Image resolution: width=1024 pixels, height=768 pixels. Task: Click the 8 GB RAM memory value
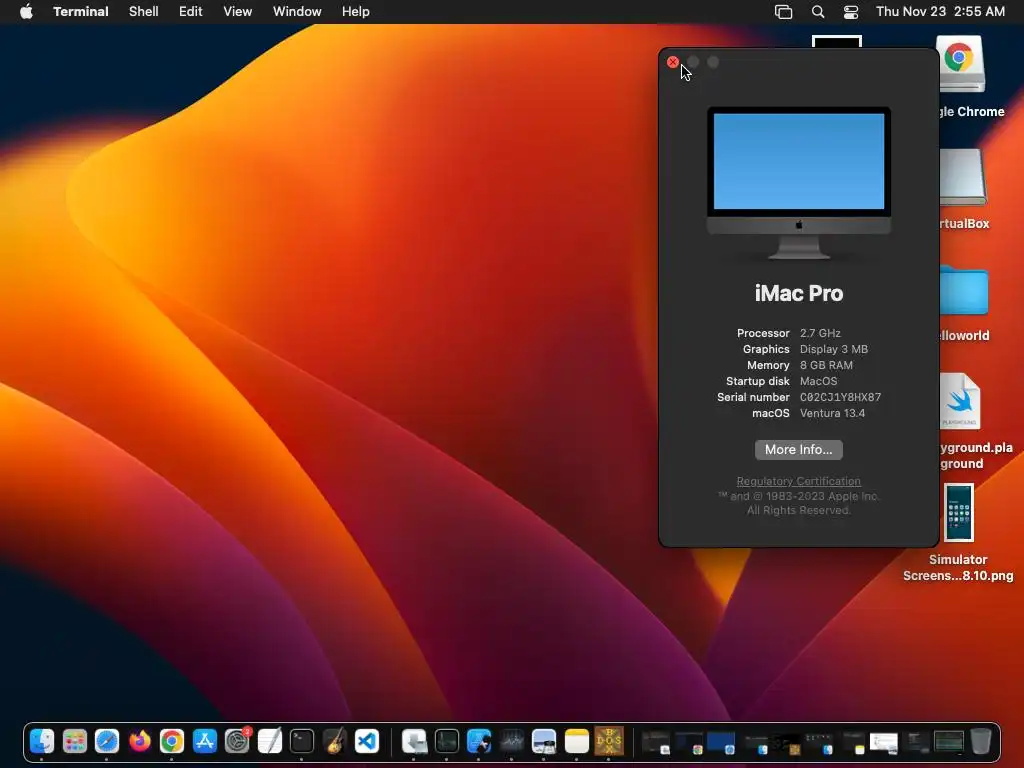click(826, 365)
